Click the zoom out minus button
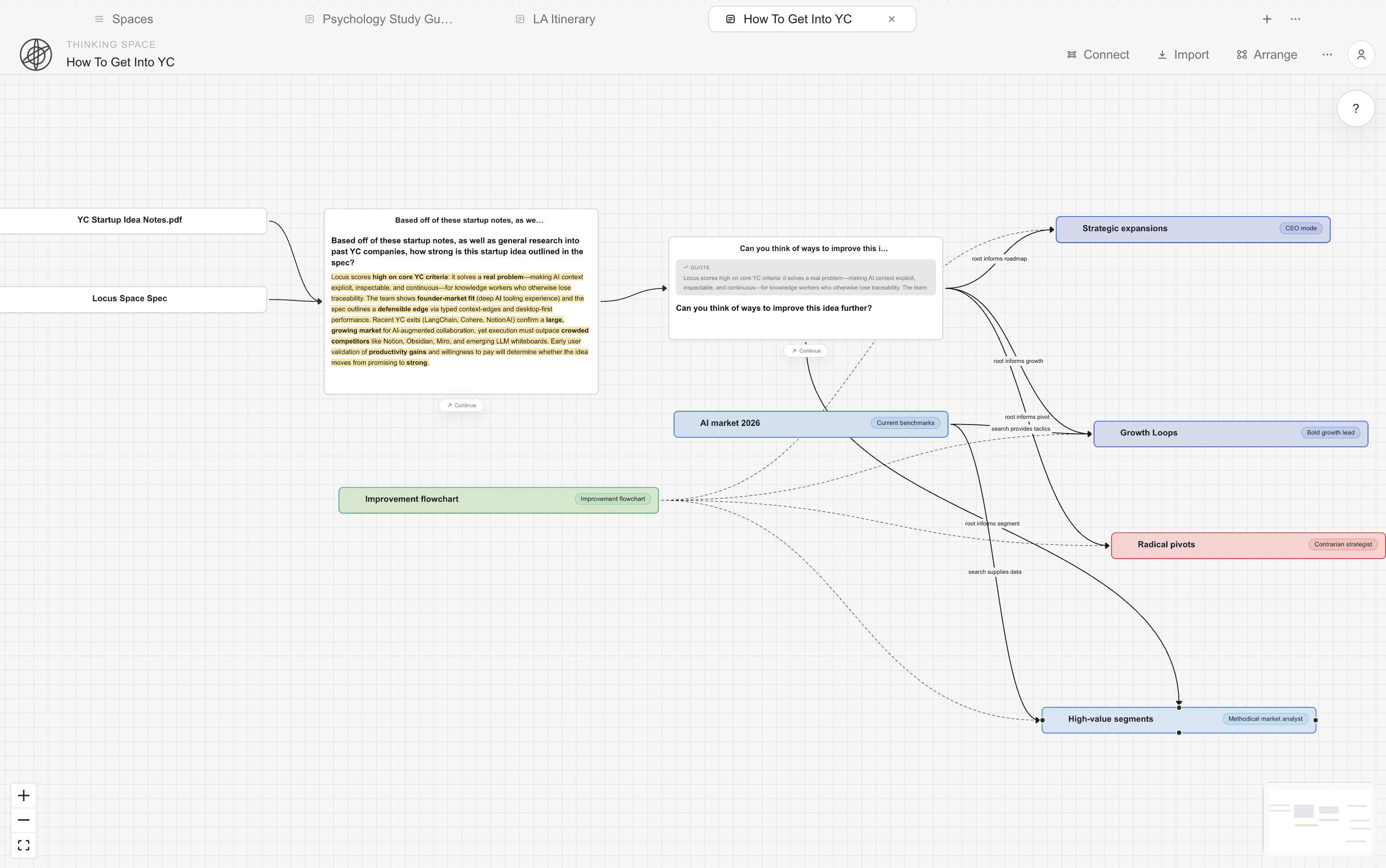1386x868 pixels. point(24,820)
